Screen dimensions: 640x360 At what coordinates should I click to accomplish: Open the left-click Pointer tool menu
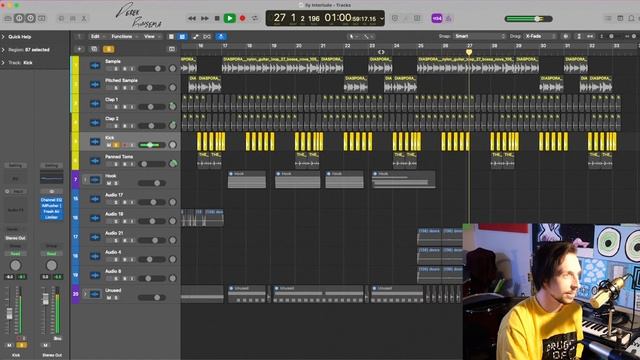pyautogui.click(x=352, y=36)
